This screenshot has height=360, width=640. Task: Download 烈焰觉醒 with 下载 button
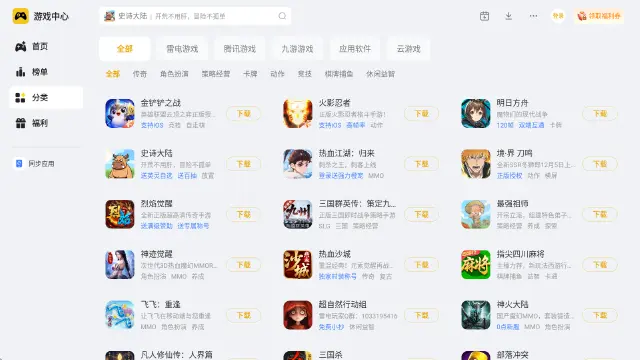244,214
